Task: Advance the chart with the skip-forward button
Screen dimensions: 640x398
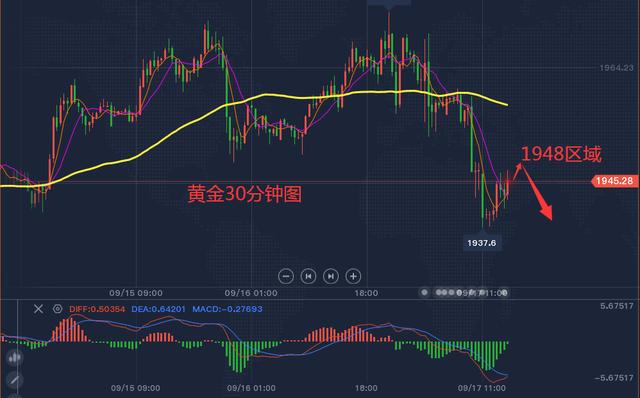Action: [331, 276]
